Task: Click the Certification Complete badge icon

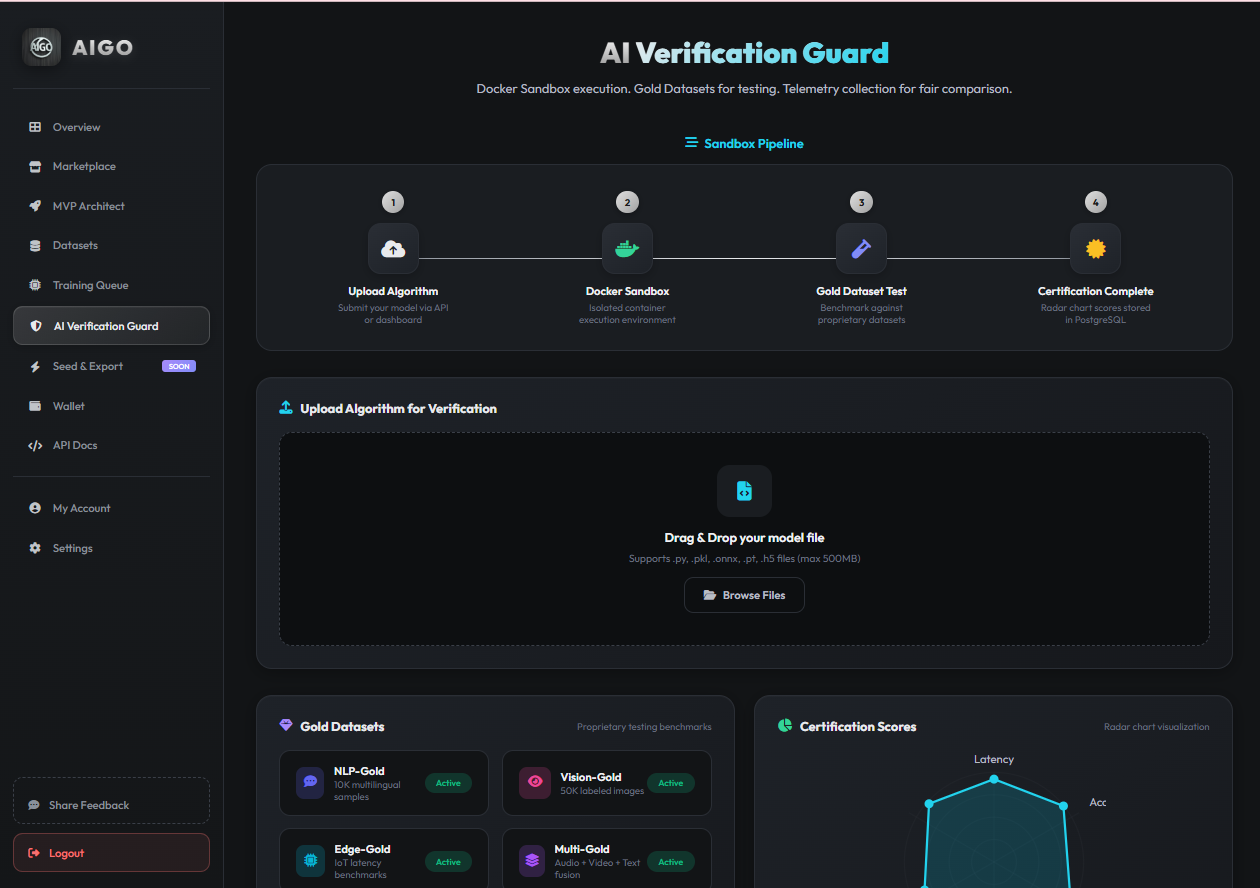Action: coord(1095,248)
